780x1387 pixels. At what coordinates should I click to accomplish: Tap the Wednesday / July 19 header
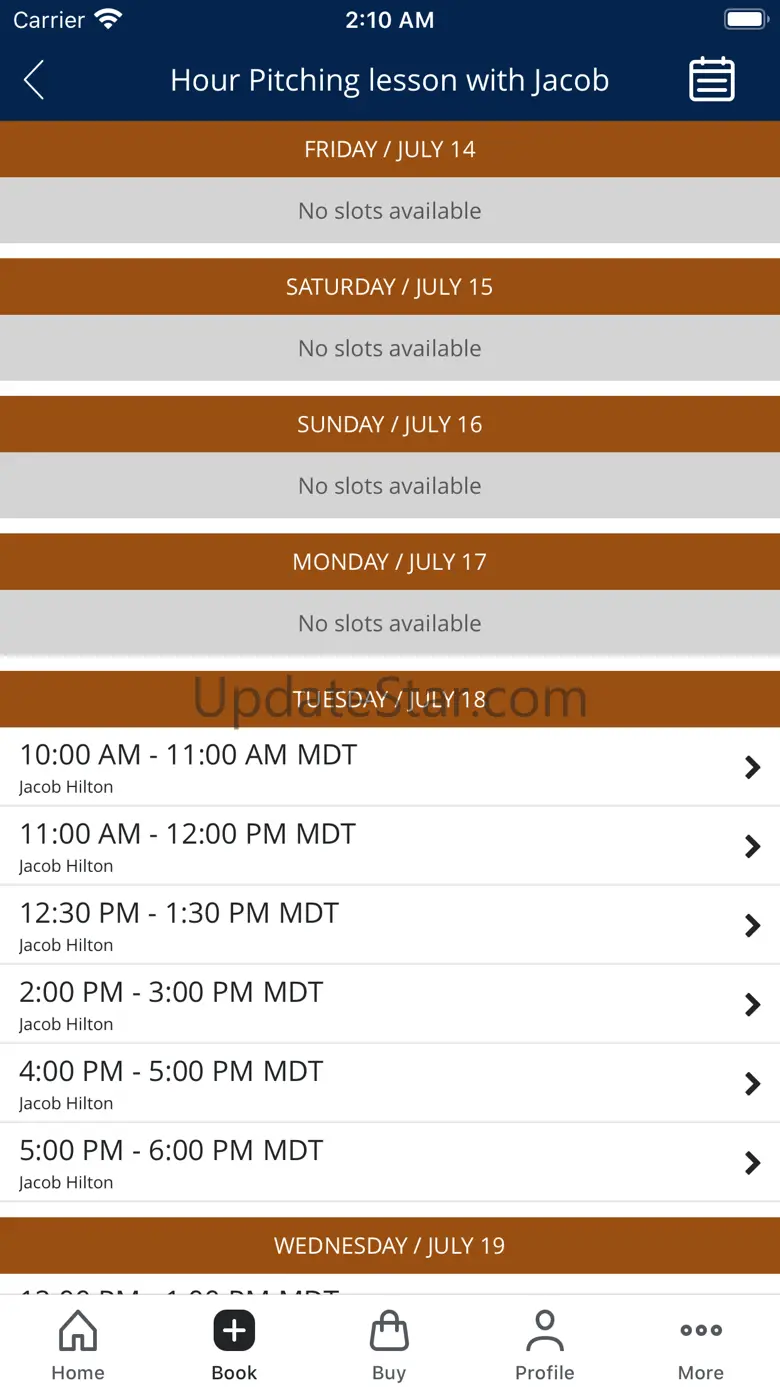pos(390,1245)
